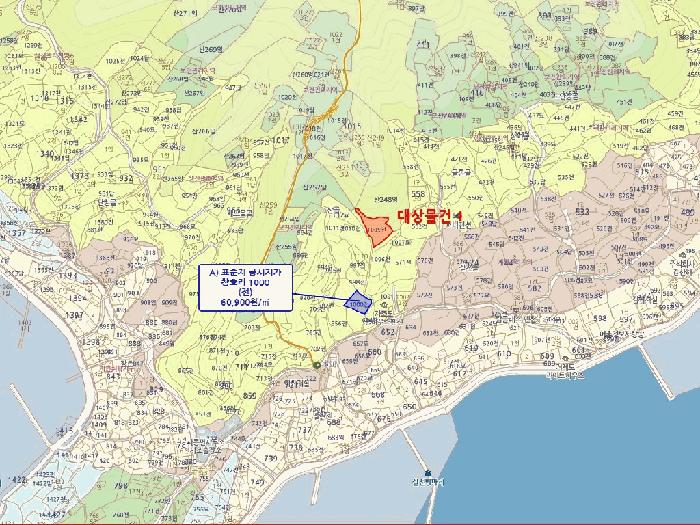Click the lot number 598 label
Screen dimensions: 700x525
pos(600,318)
